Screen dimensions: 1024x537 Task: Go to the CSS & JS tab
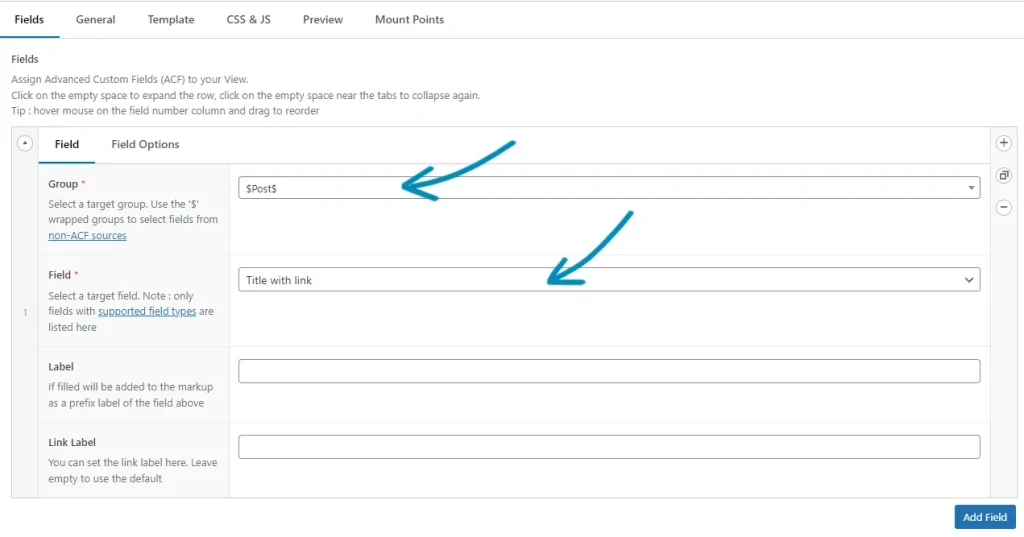pyautogui.click(x=248, y=19)
